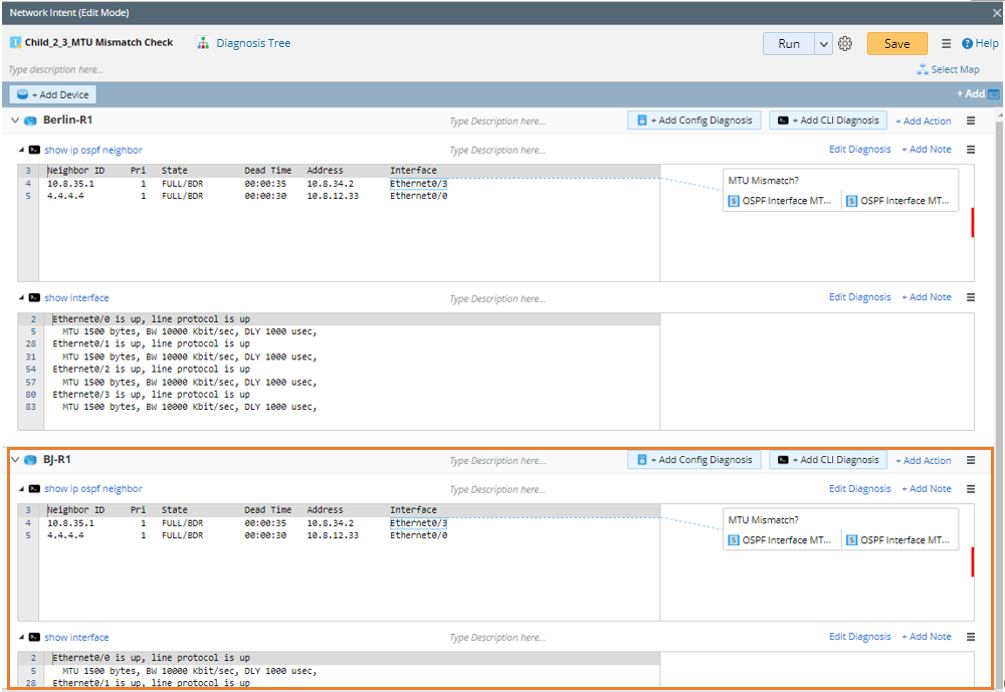Add Config Diagnosis for BJ-R1
Image resolution: width=1005 pixels, height=692 pixels.
pyautogui.click(x=694, y=459)
